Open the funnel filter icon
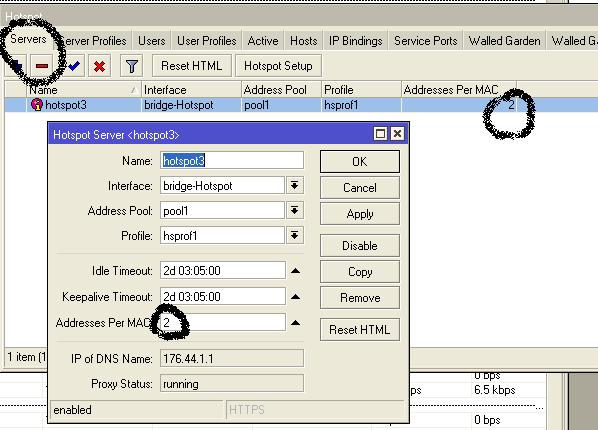 (132, 66)
